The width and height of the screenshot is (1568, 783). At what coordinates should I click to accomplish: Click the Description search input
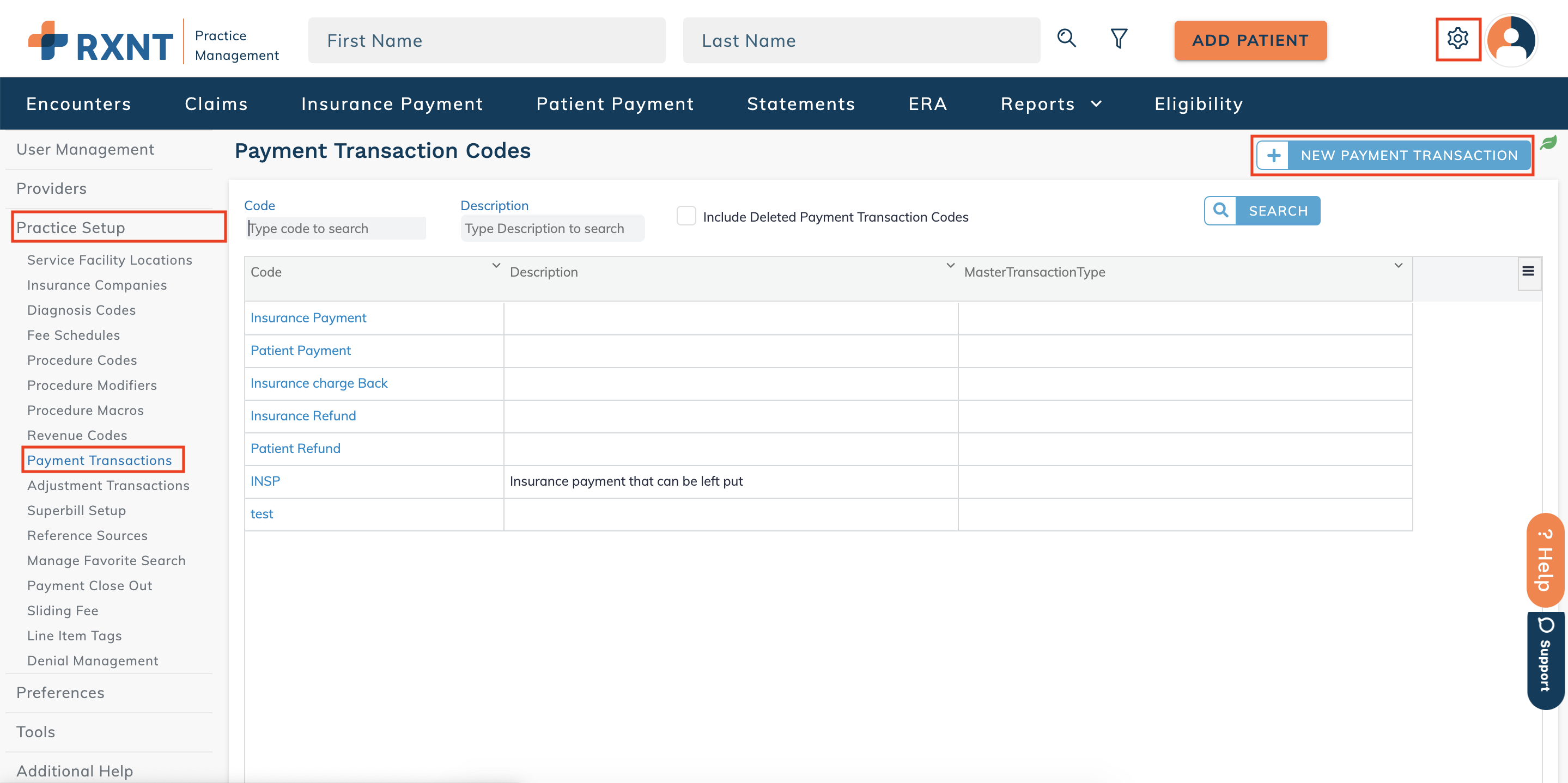552,228
